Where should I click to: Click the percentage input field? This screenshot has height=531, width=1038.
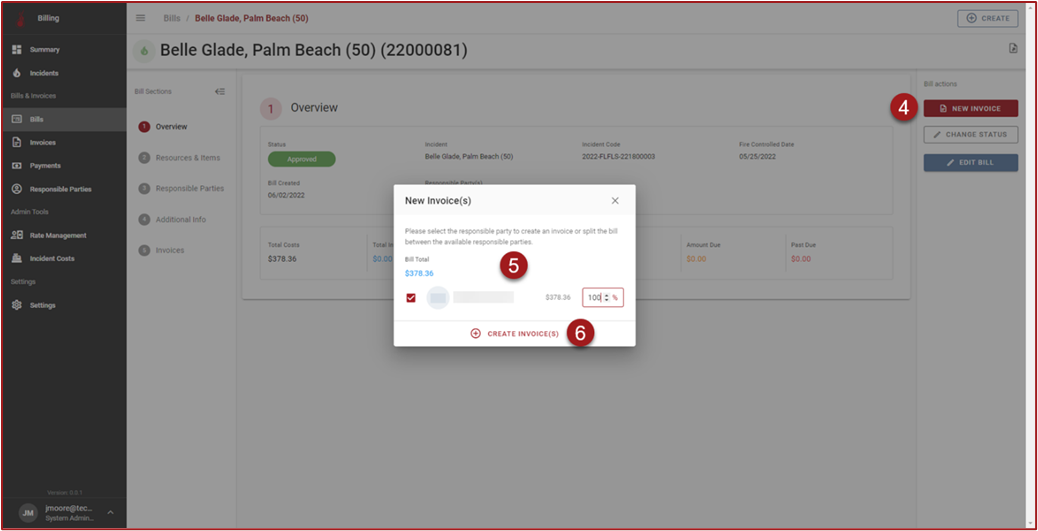pyautogui.click(x=593, y=298)
